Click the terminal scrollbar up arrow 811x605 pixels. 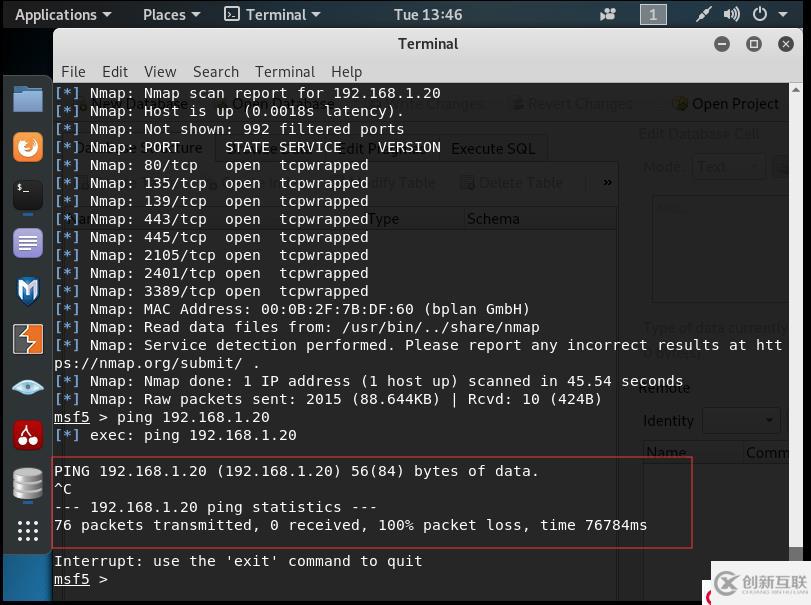(x=795, y=90)
